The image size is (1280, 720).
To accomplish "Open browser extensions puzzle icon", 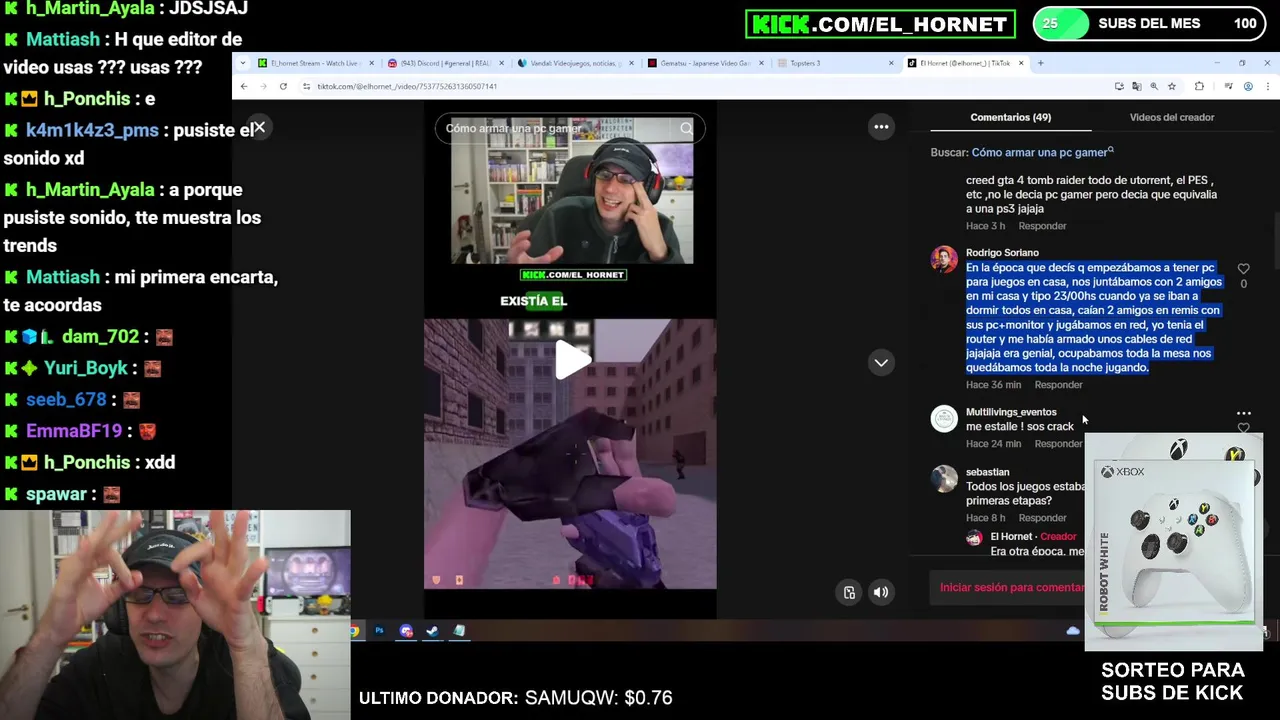I will coord(1199,86).
